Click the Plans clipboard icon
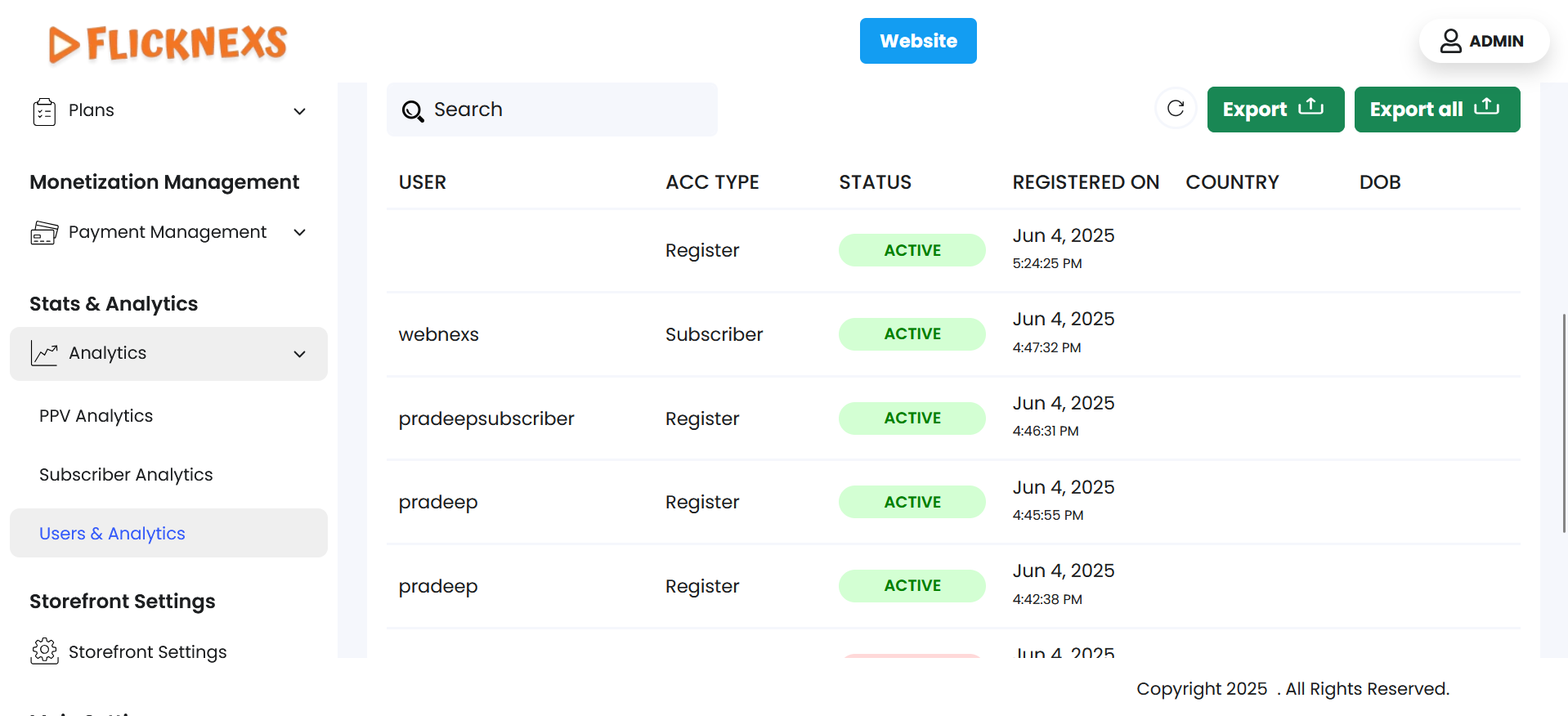The image size is (1568, 716). pyautogui.click(x=44, y=111)
